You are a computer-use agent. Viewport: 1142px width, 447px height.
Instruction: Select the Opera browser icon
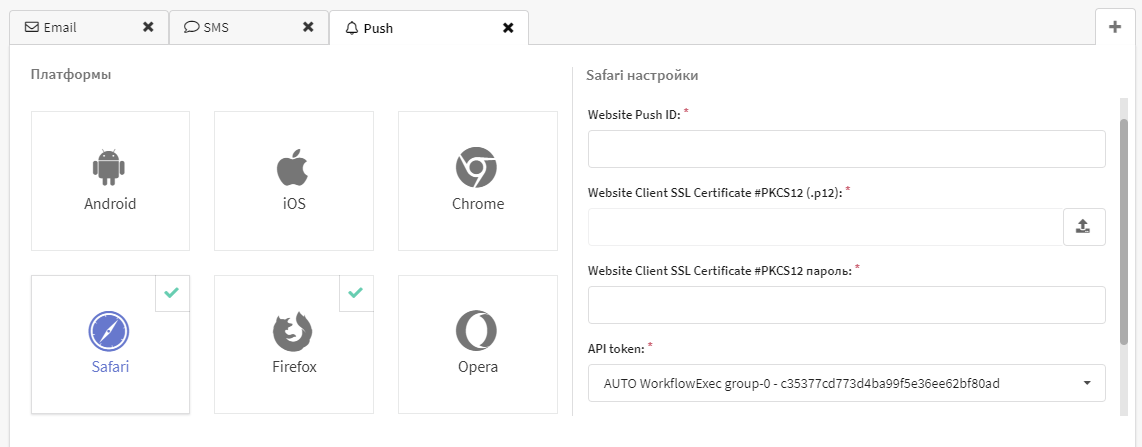coord(476,331)
